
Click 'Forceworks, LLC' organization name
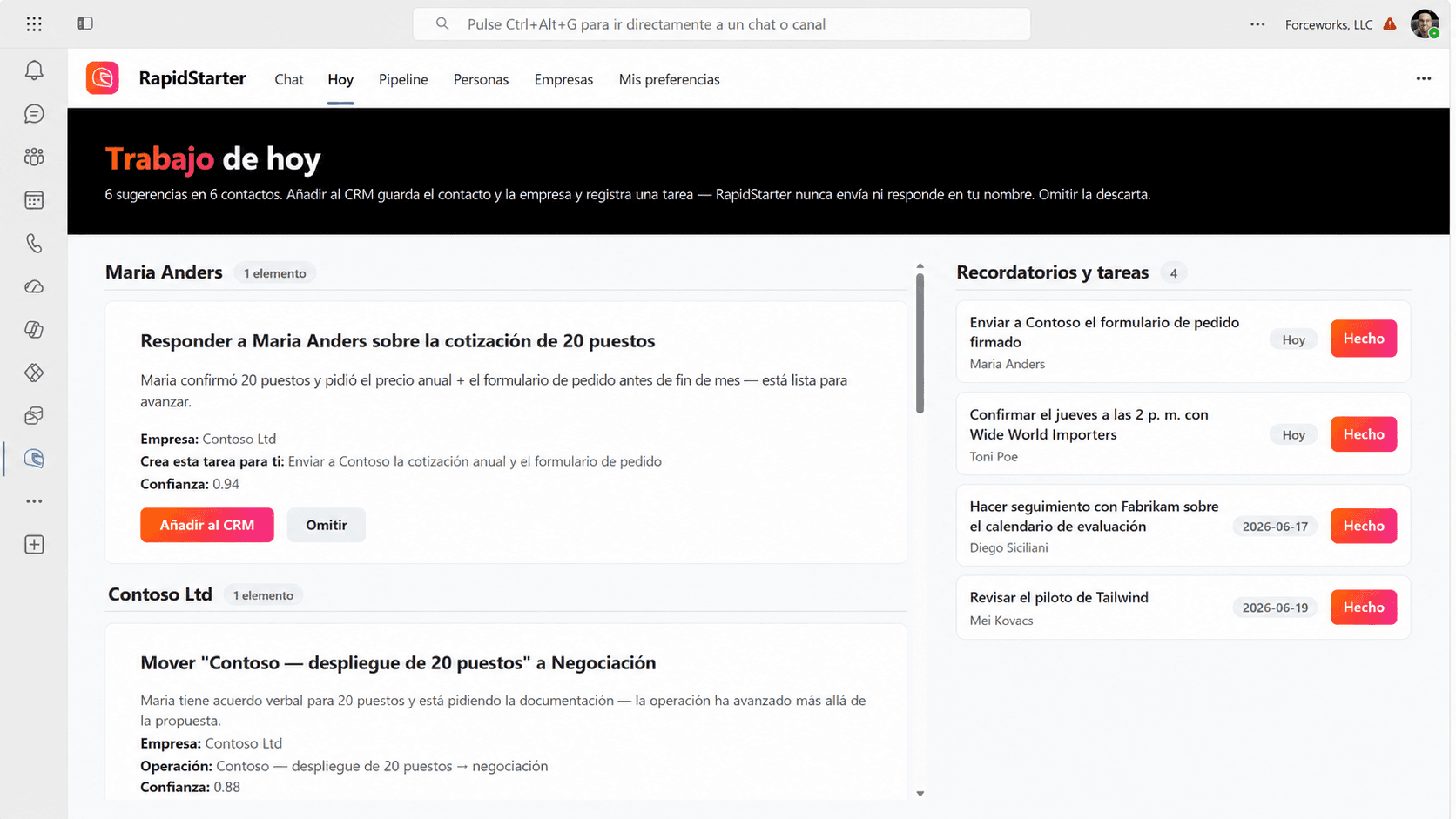1329,24
